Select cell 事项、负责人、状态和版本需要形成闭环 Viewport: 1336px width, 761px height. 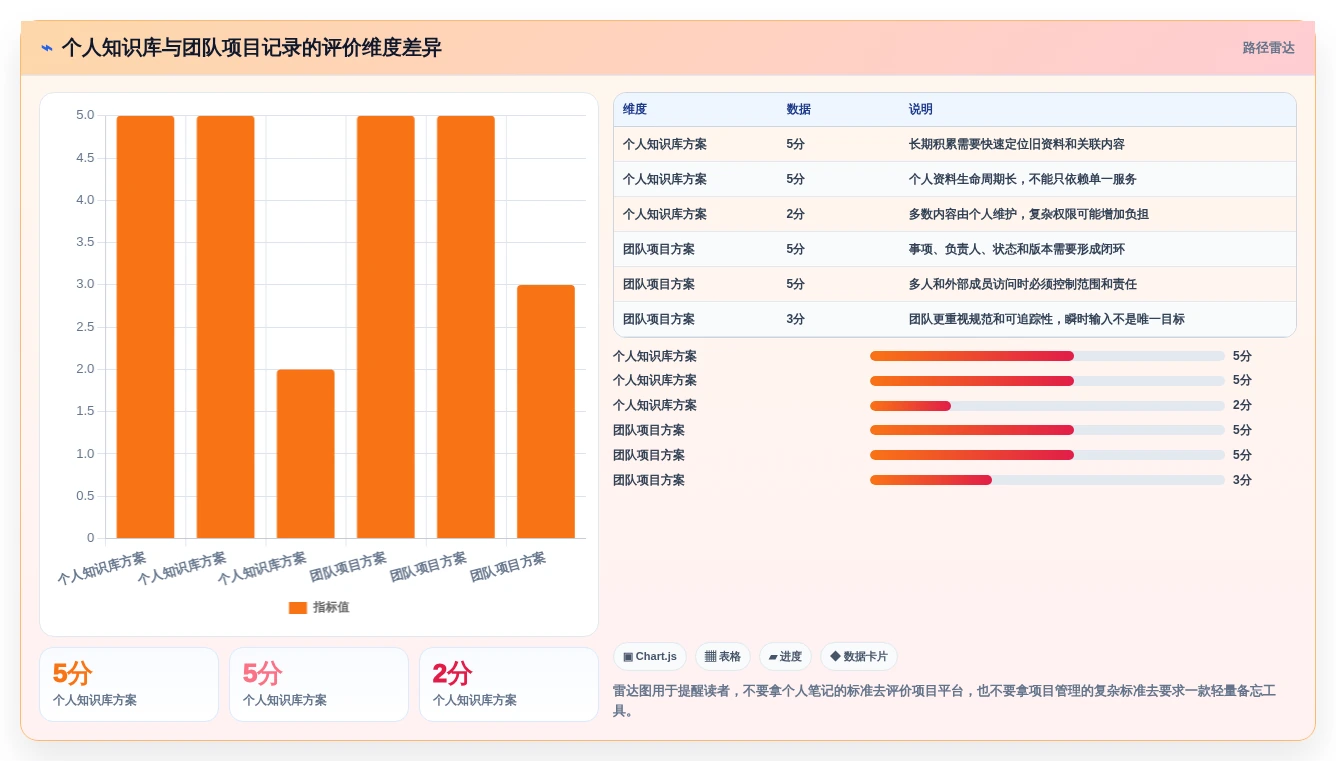[1016, 249]
